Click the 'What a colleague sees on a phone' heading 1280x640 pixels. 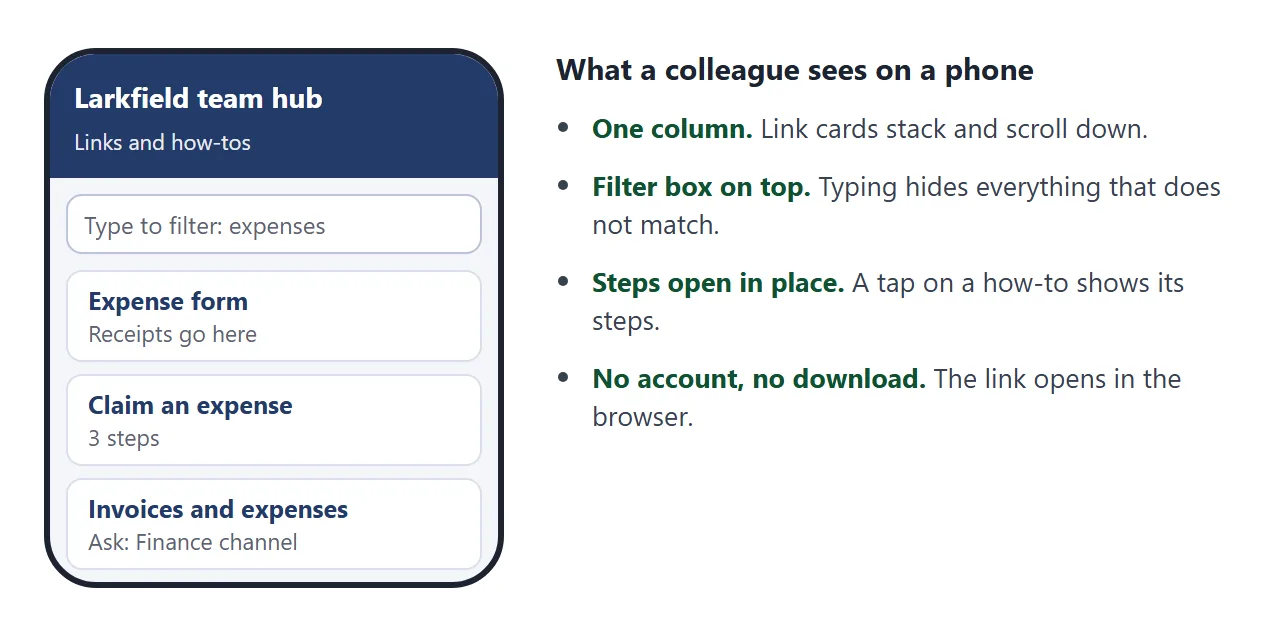(795, 70)
